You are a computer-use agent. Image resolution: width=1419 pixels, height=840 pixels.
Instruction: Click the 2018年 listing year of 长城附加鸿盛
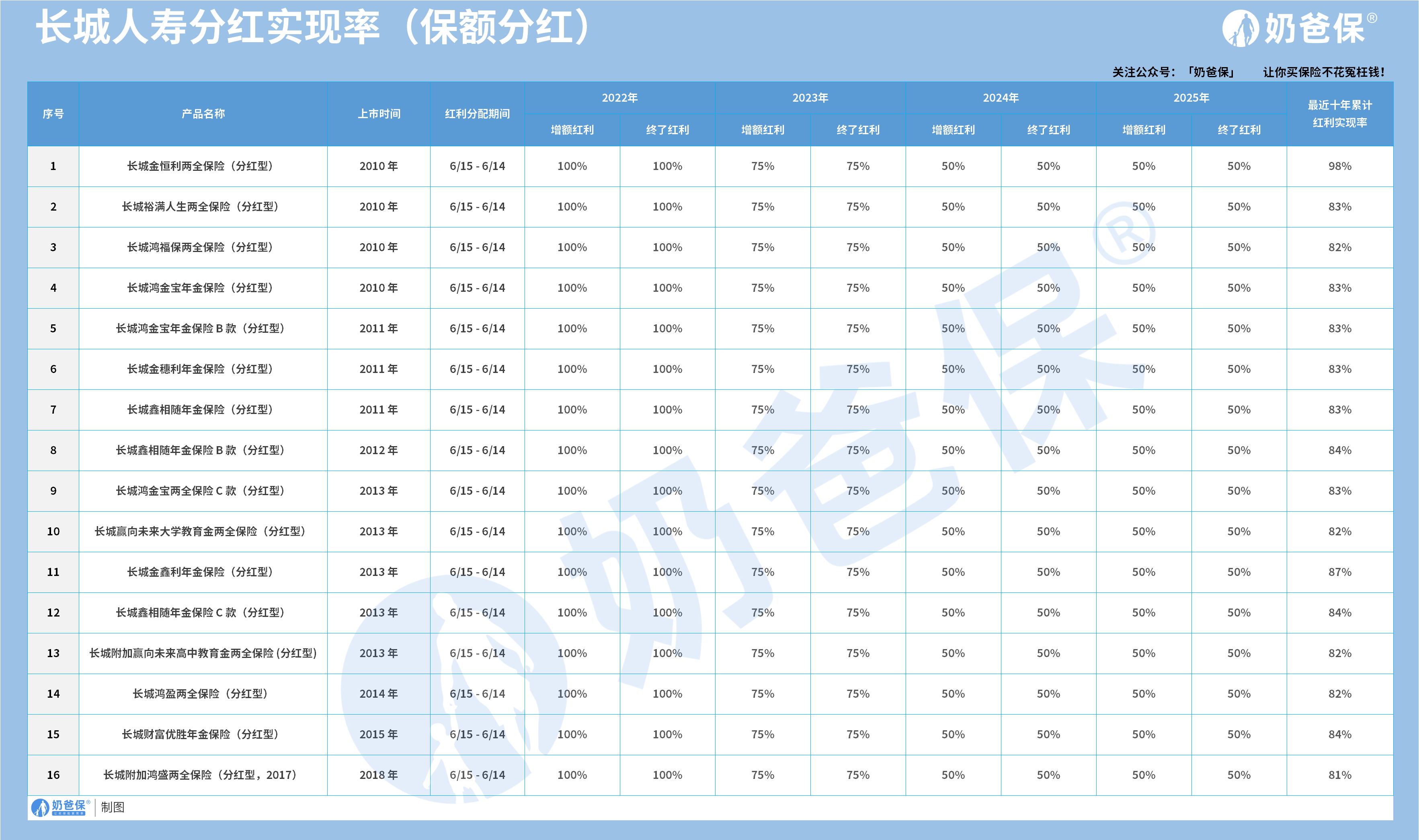click(379, 775)
